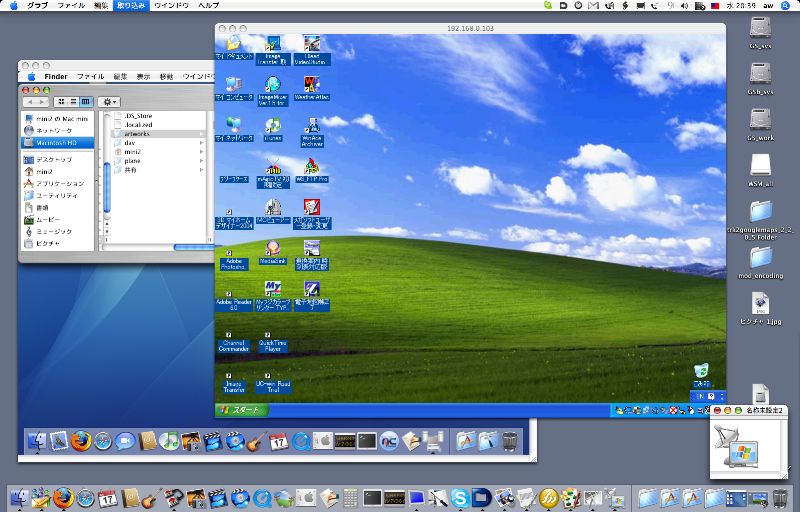Screen dimensions: 800x512
Task: Open ヘルプ menu in top menu bar
Action: [209, 6]
